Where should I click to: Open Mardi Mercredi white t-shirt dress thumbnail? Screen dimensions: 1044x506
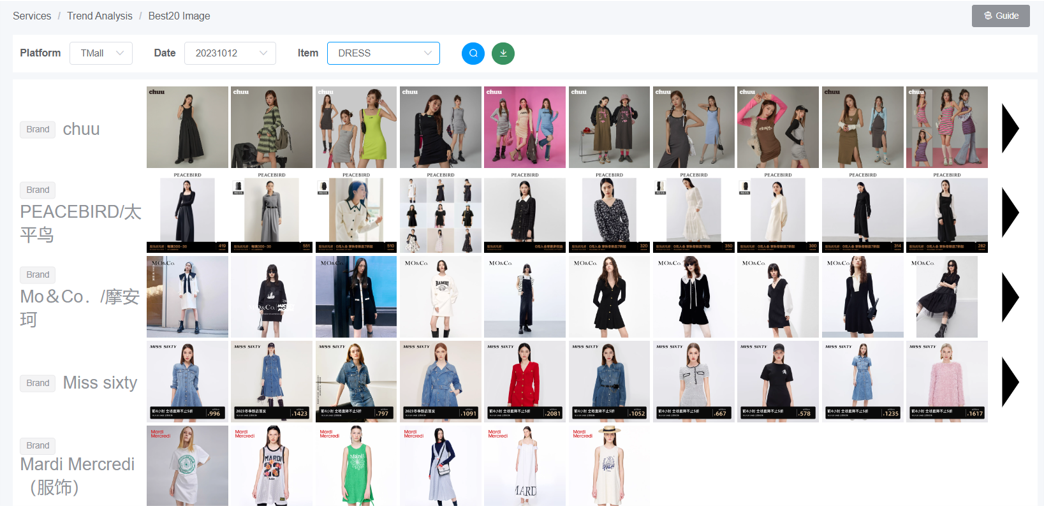click(187, 465)
